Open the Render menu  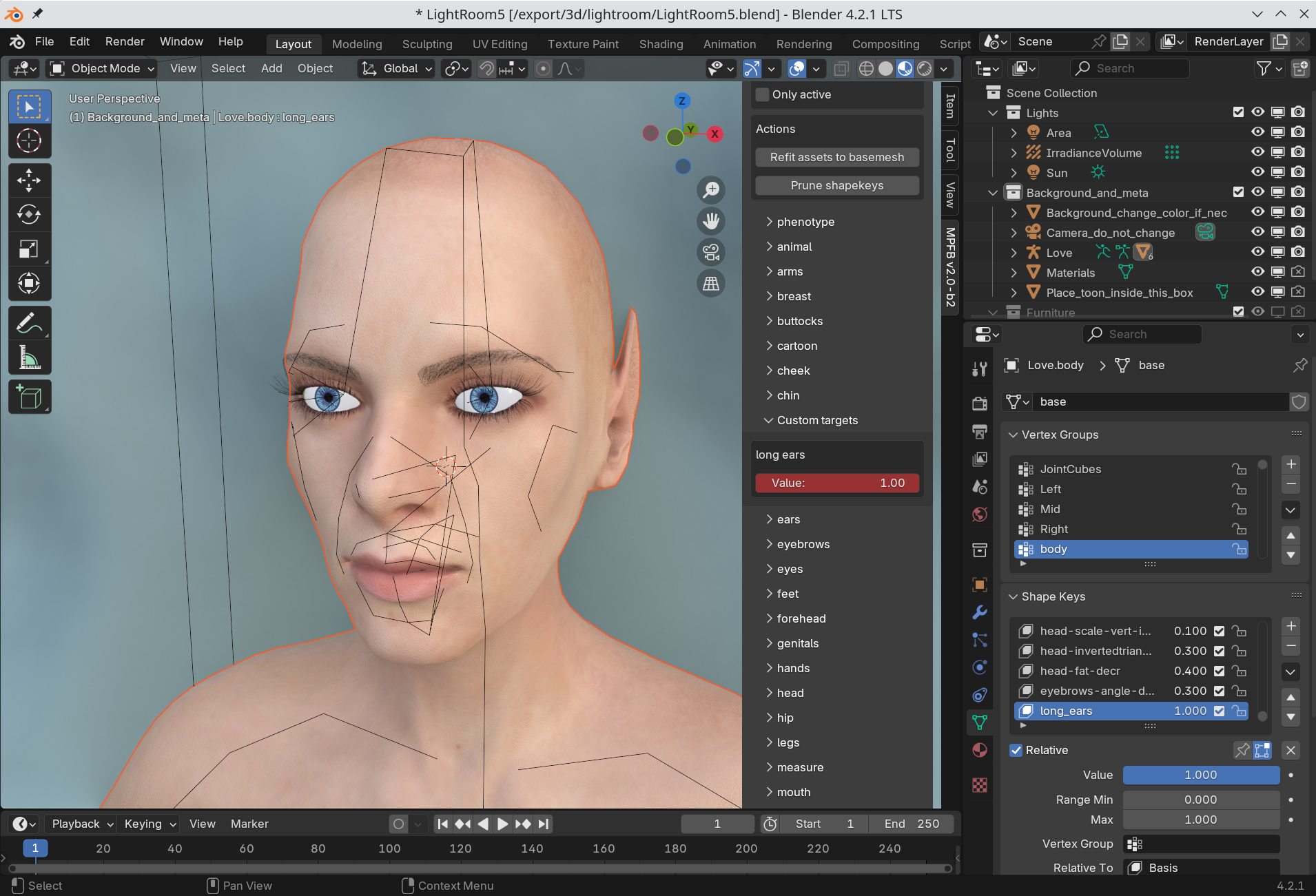coord(125,41)
